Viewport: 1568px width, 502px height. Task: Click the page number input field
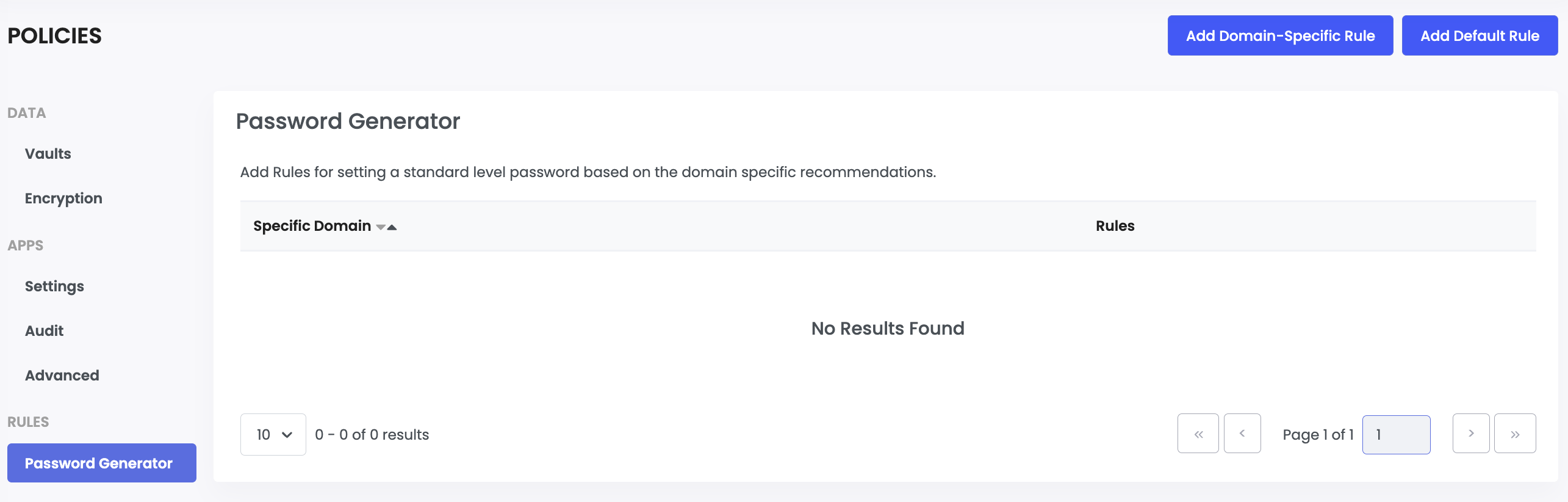[1396, 434]
